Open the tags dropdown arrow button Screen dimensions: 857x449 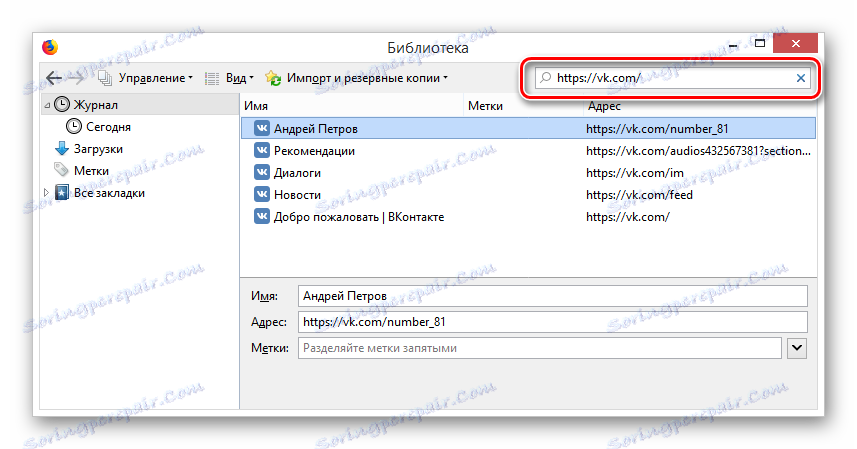[x=797, y=348]
